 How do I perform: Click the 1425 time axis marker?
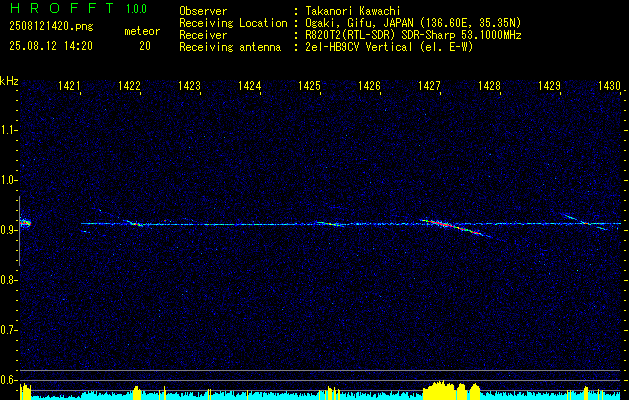tap(309, 86)
